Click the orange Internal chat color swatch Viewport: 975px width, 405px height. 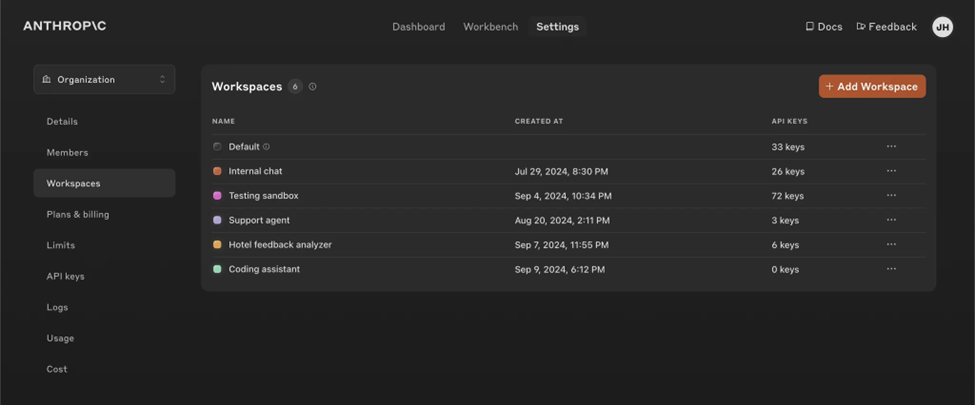(217, 171)
